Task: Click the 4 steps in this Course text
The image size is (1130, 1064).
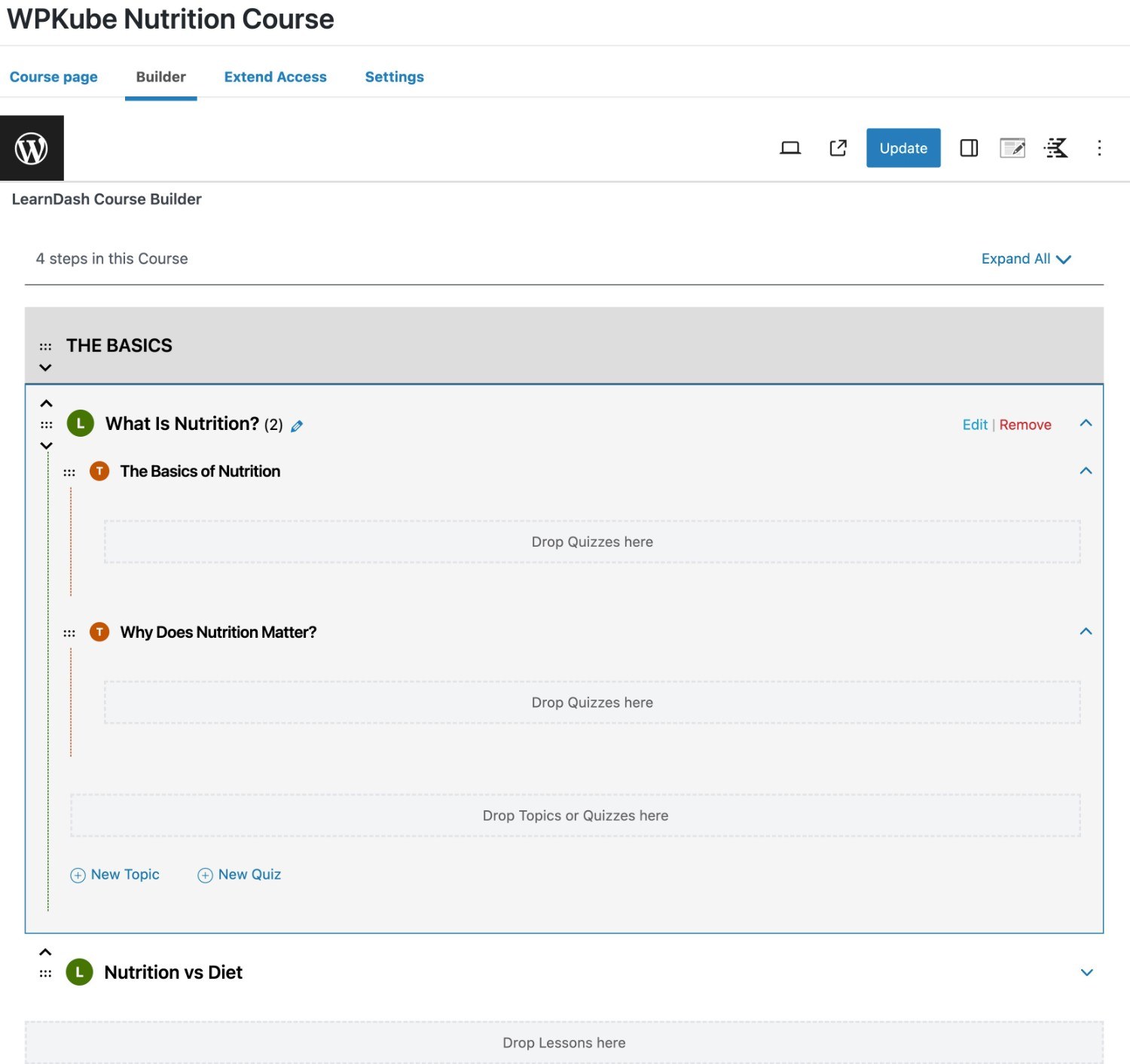Action: (111, 259)
